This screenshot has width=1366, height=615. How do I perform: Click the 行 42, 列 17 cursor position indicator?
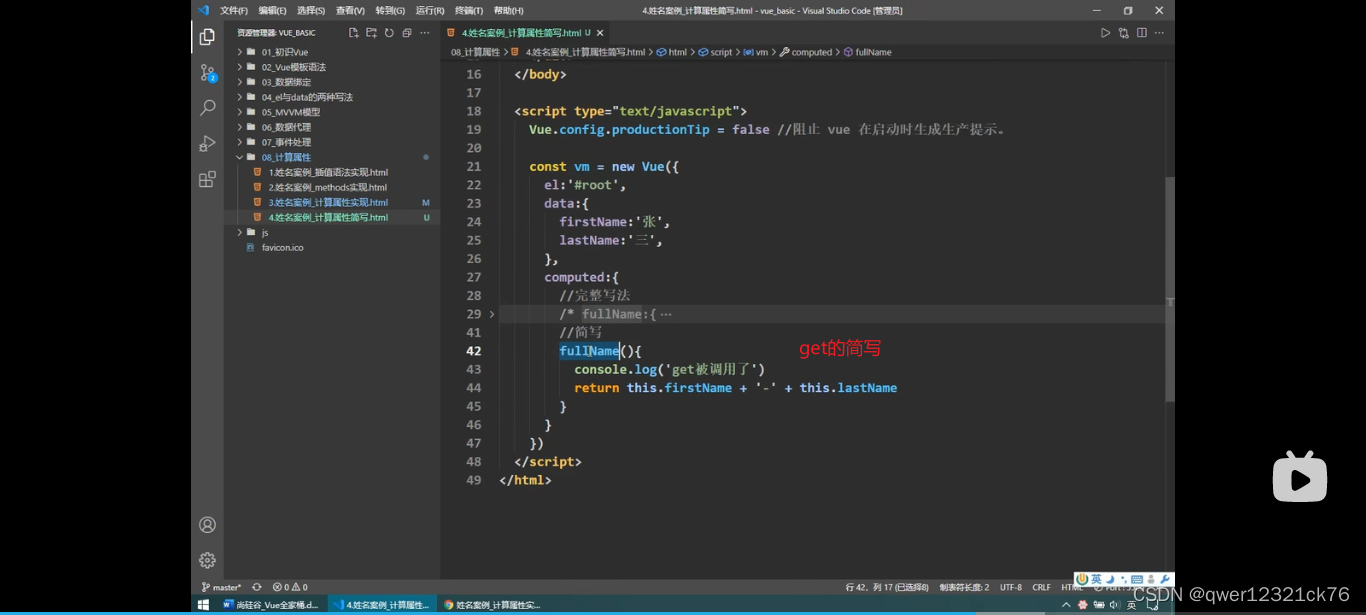click(x=887, y=587)
